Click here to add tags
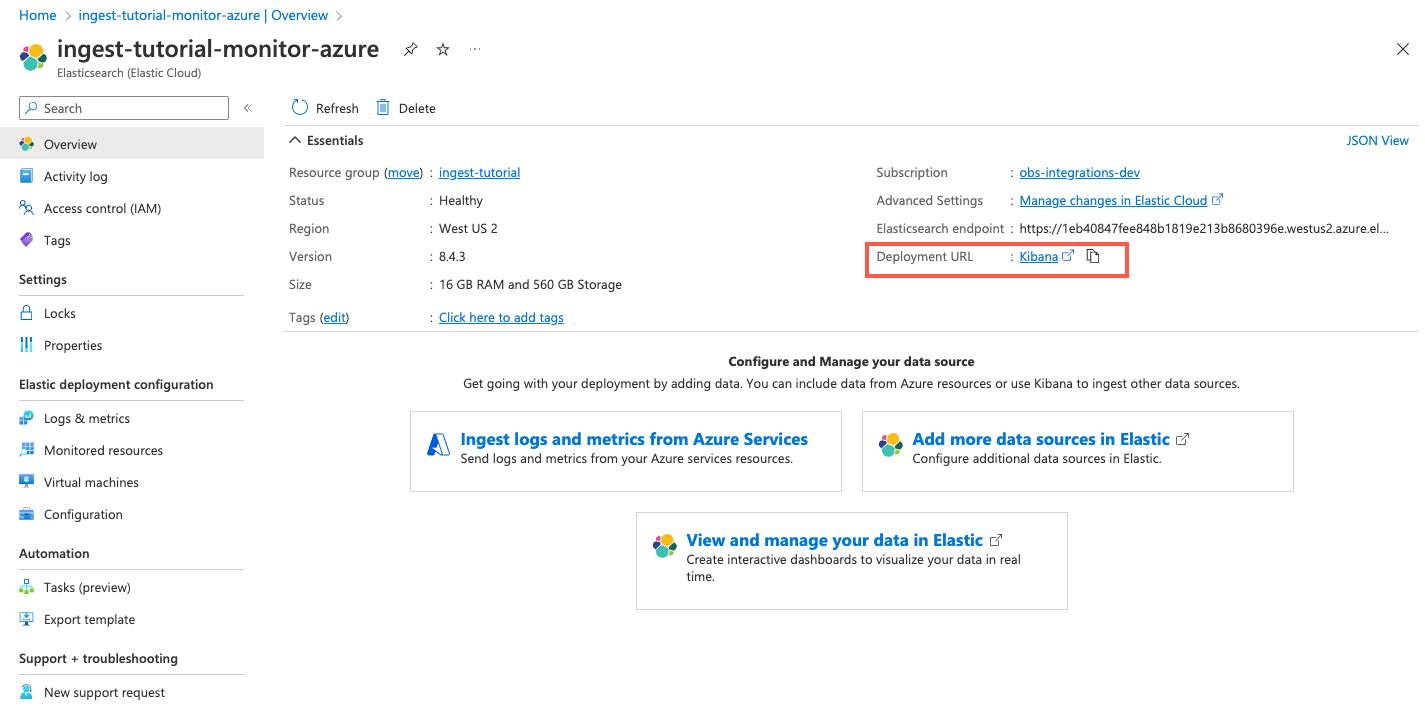Screen dimensions: 1425x707 point(501,317)
